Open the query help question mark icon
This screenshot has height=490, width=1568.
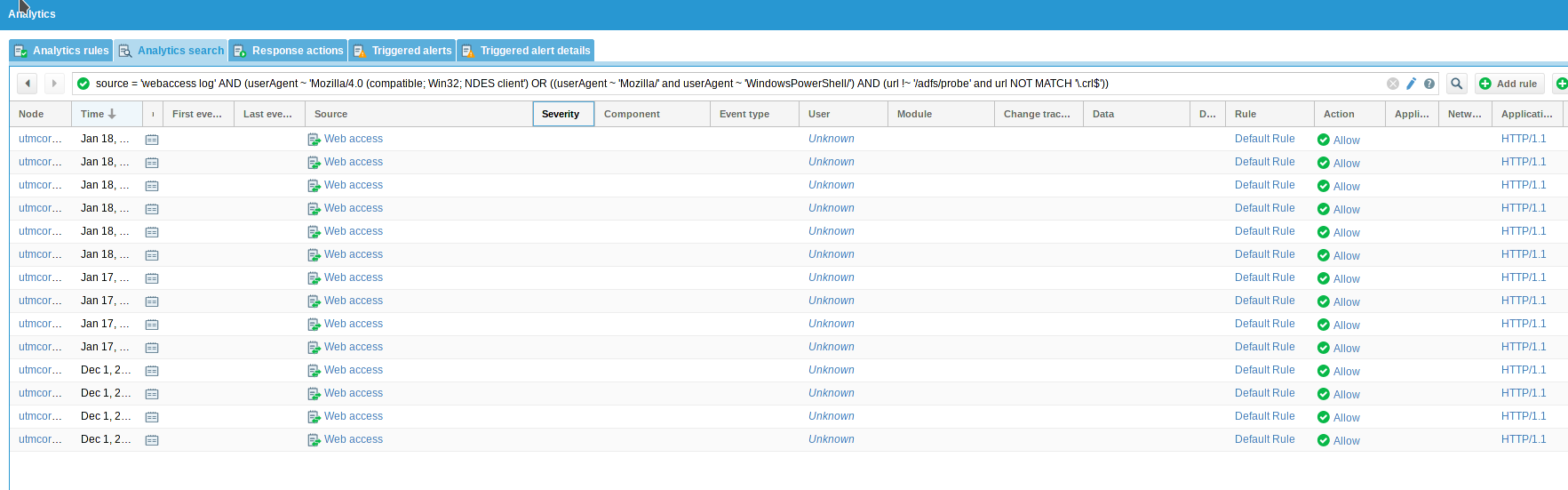click(x=1429, y=84)
